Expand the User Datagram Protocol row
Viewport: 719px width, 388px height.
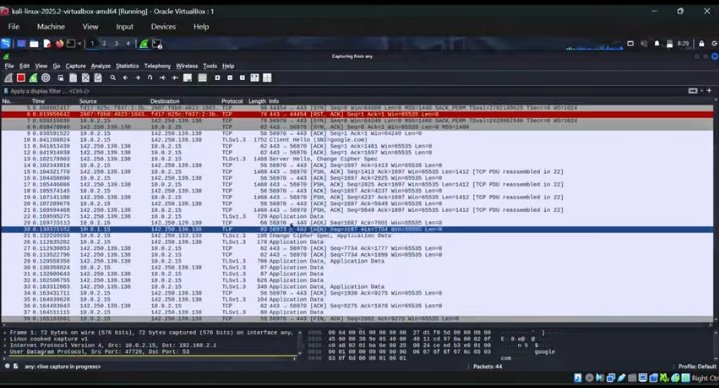tap(5, 352)
